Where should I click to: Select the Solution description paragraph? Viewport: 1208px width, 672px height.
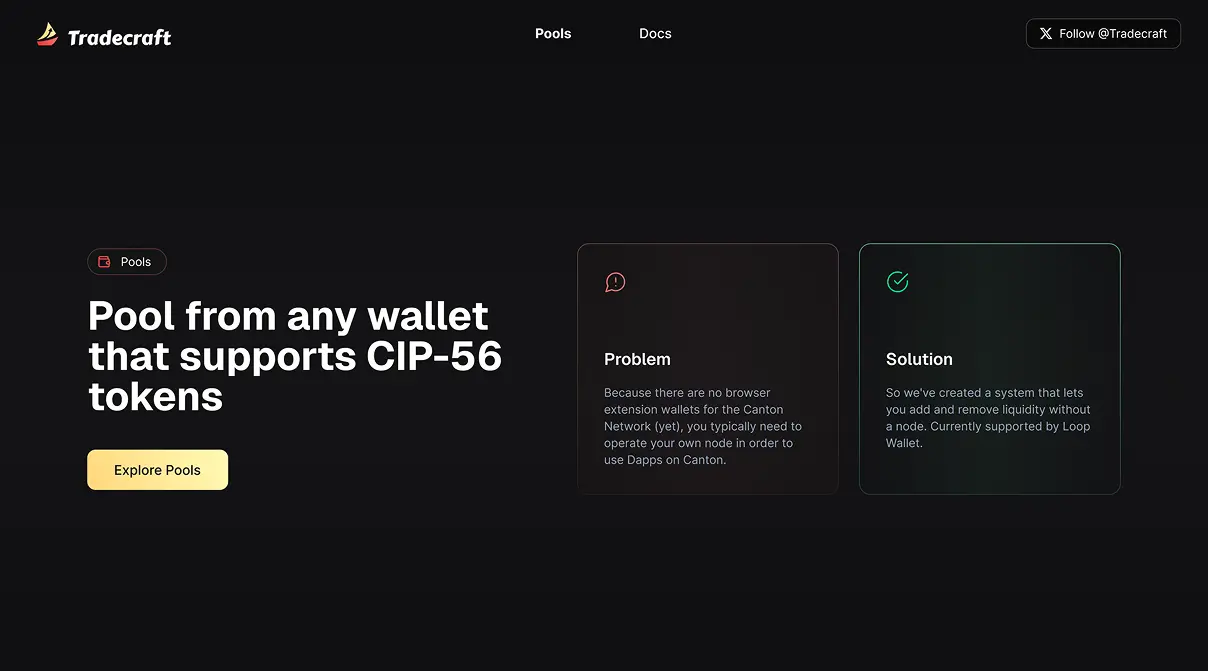tap(988, 418)
